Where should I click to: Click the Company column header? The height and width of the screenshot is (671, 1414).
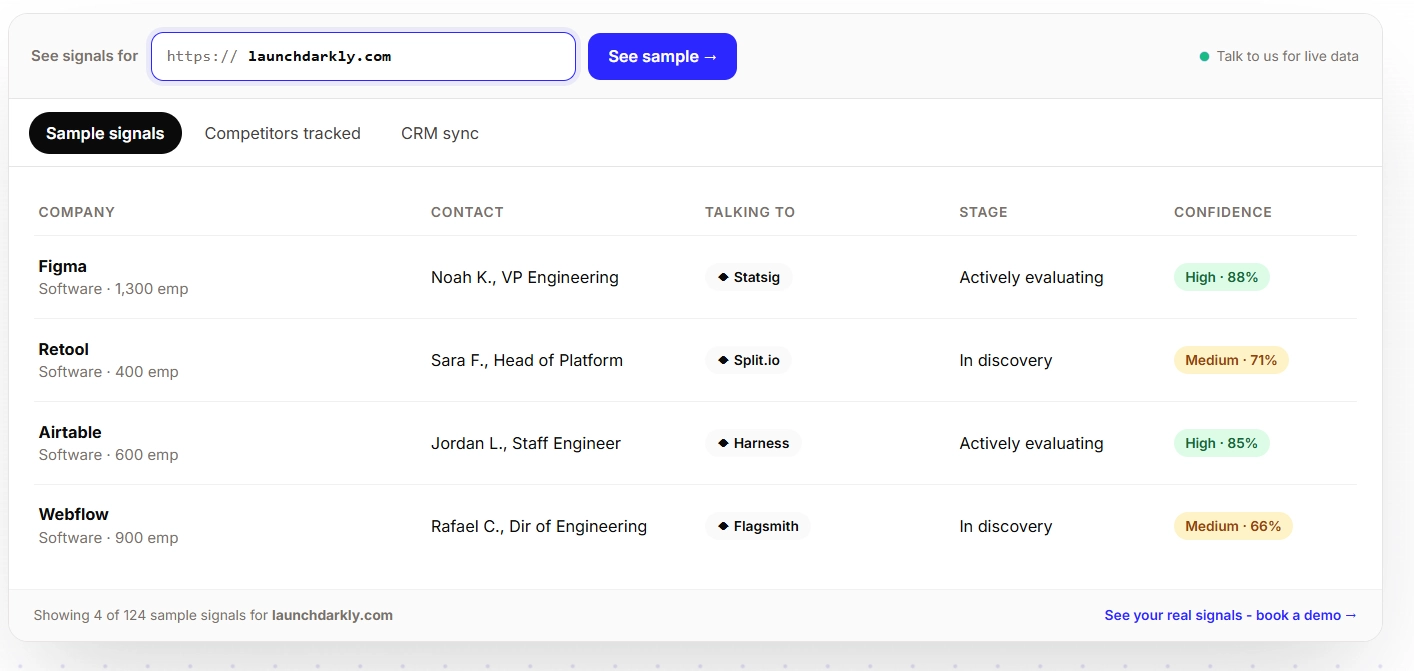tap(76, 212)
